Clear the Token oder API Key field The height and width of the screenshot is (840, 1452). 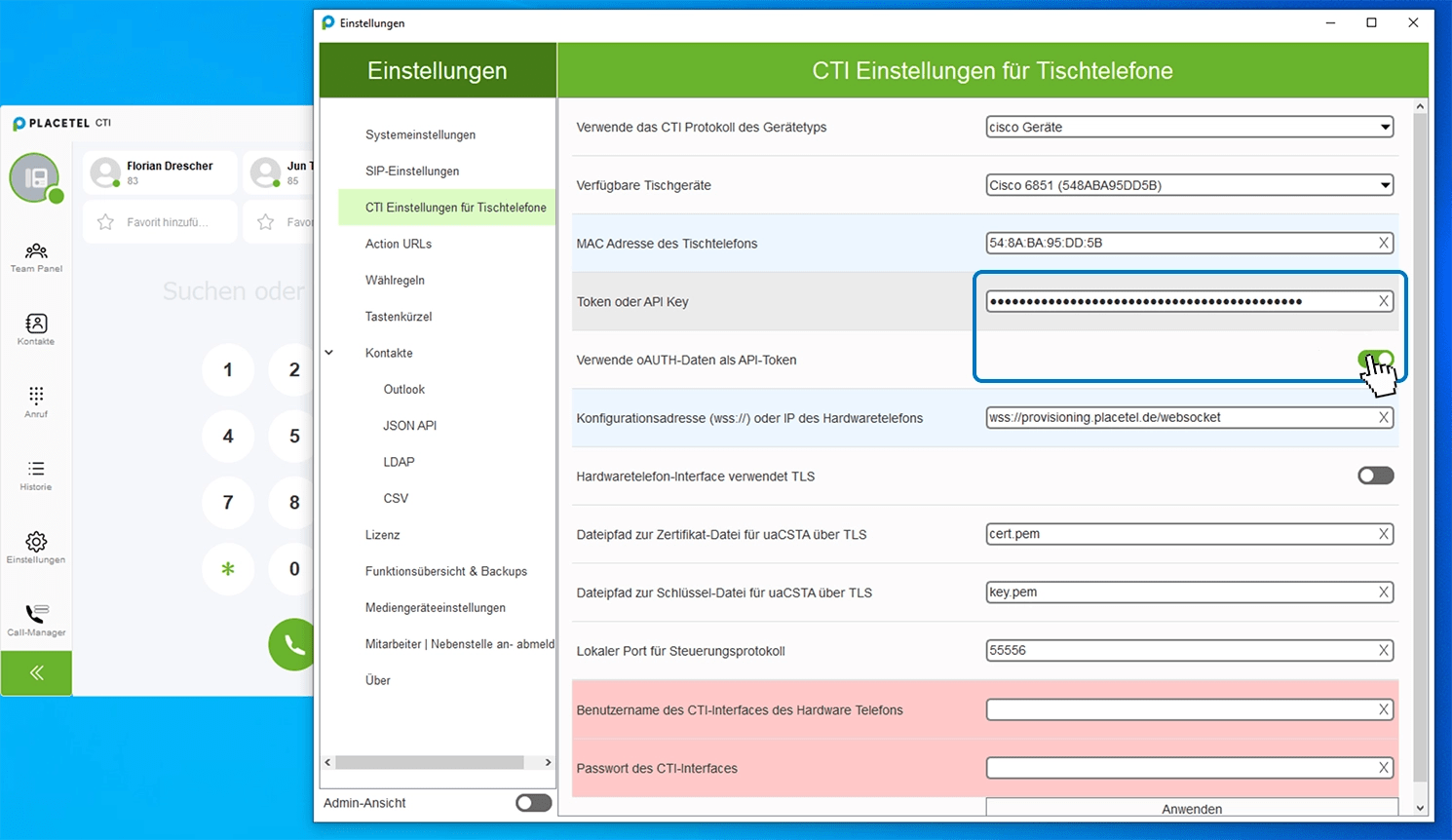pyautogui.click(x=1384, y=301)
